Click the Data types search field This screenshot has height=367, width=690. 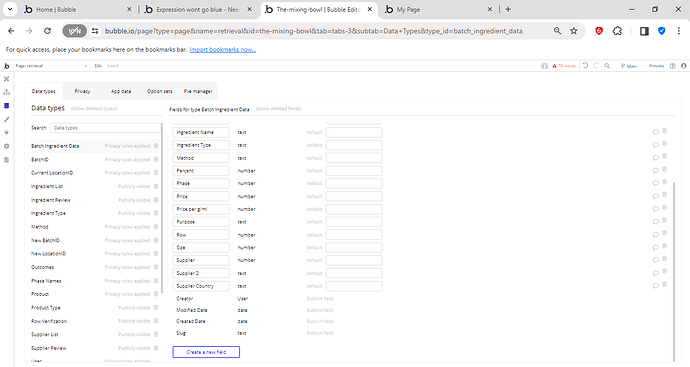(106, 128)
